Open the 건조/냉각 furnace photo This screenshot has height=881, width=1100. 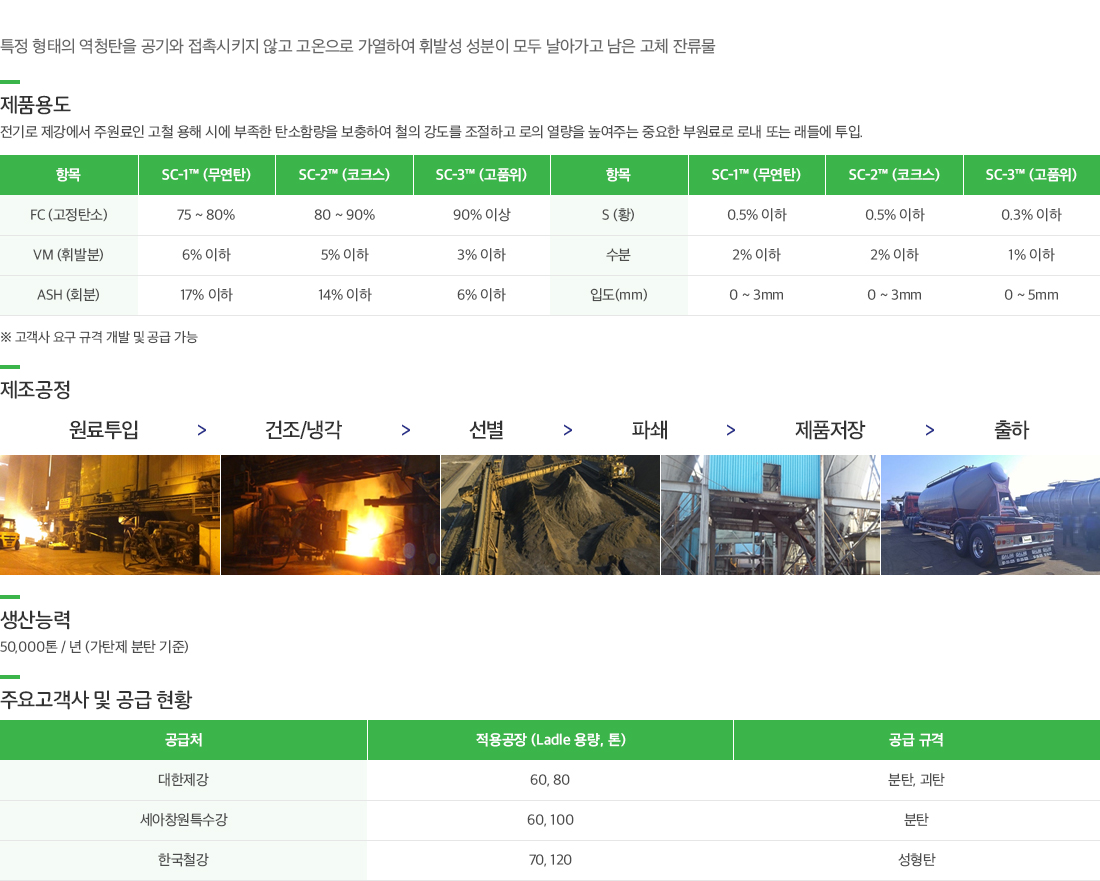[x=330, y=515]
